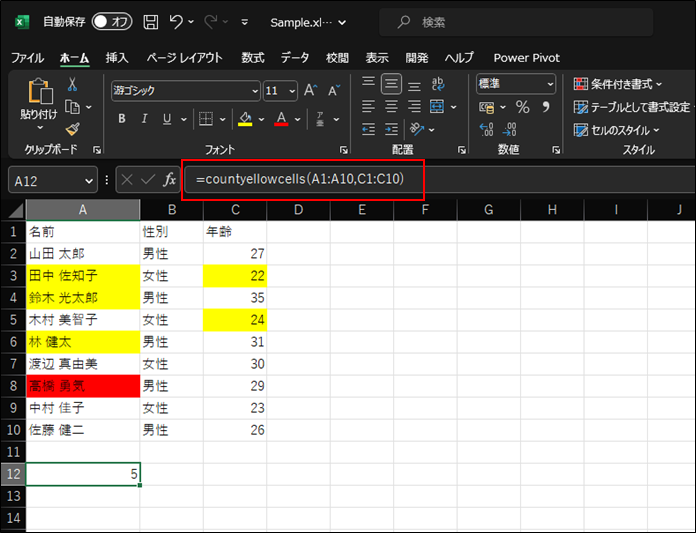The width and height of the screenshot is (696, 533).
Task: Select the format painter brush icon
Action: pos(73,128)
